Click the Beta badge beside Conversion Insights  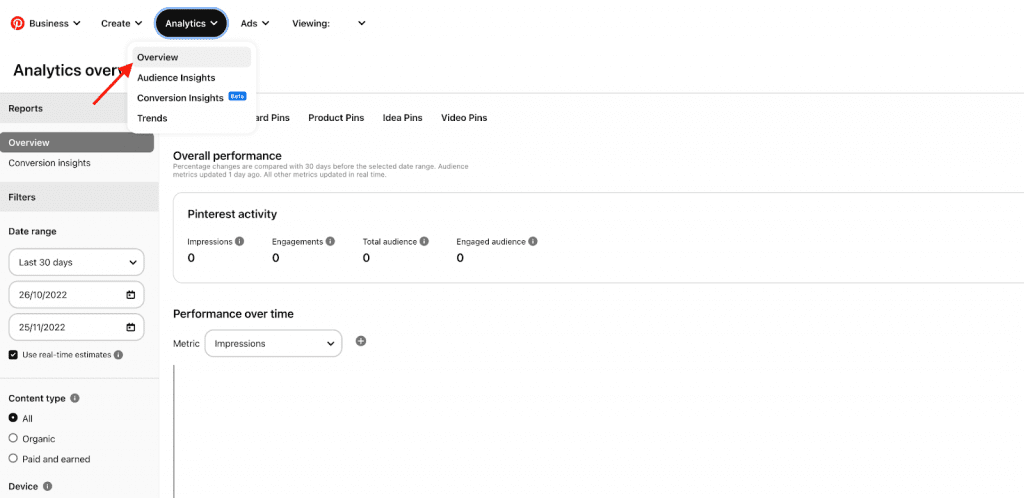[238, 97]
